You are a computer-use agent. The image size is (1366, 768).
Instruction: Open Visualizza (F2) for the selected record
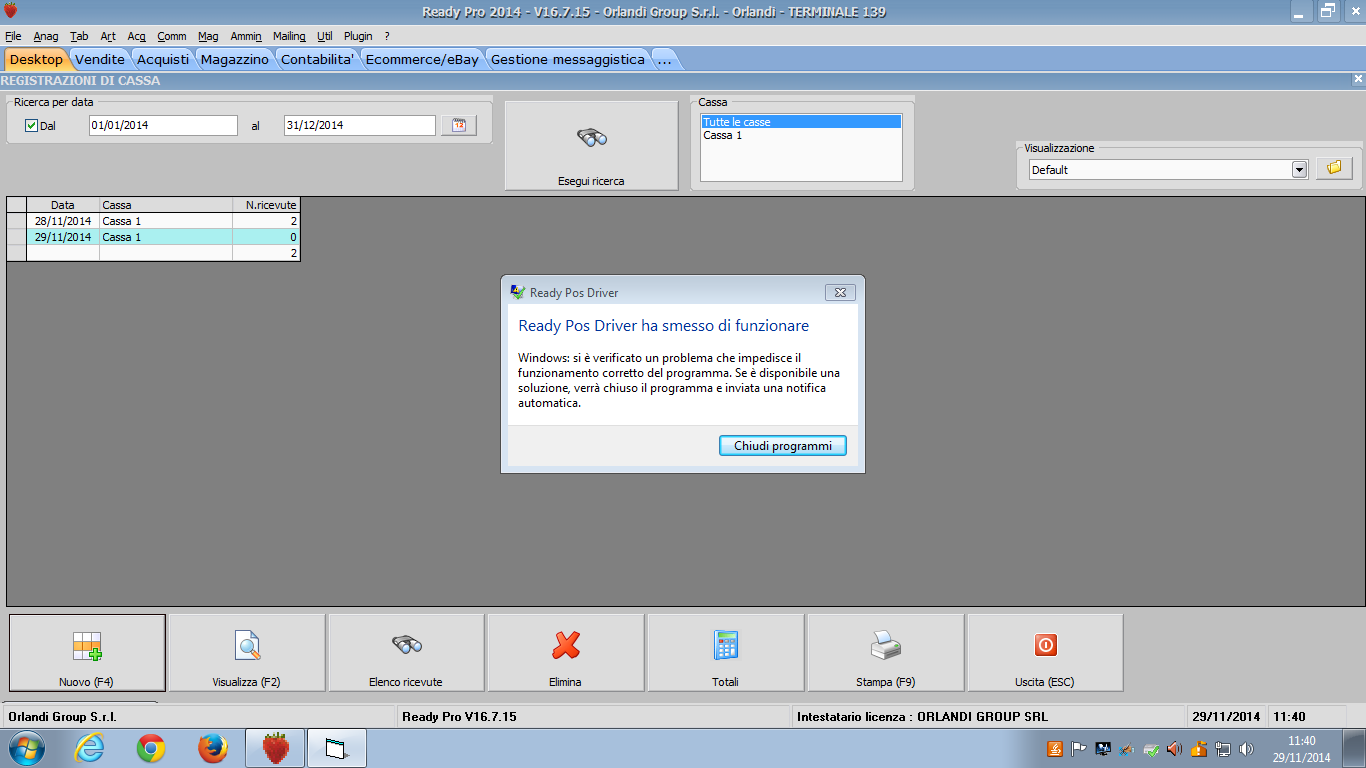point(247,653)
